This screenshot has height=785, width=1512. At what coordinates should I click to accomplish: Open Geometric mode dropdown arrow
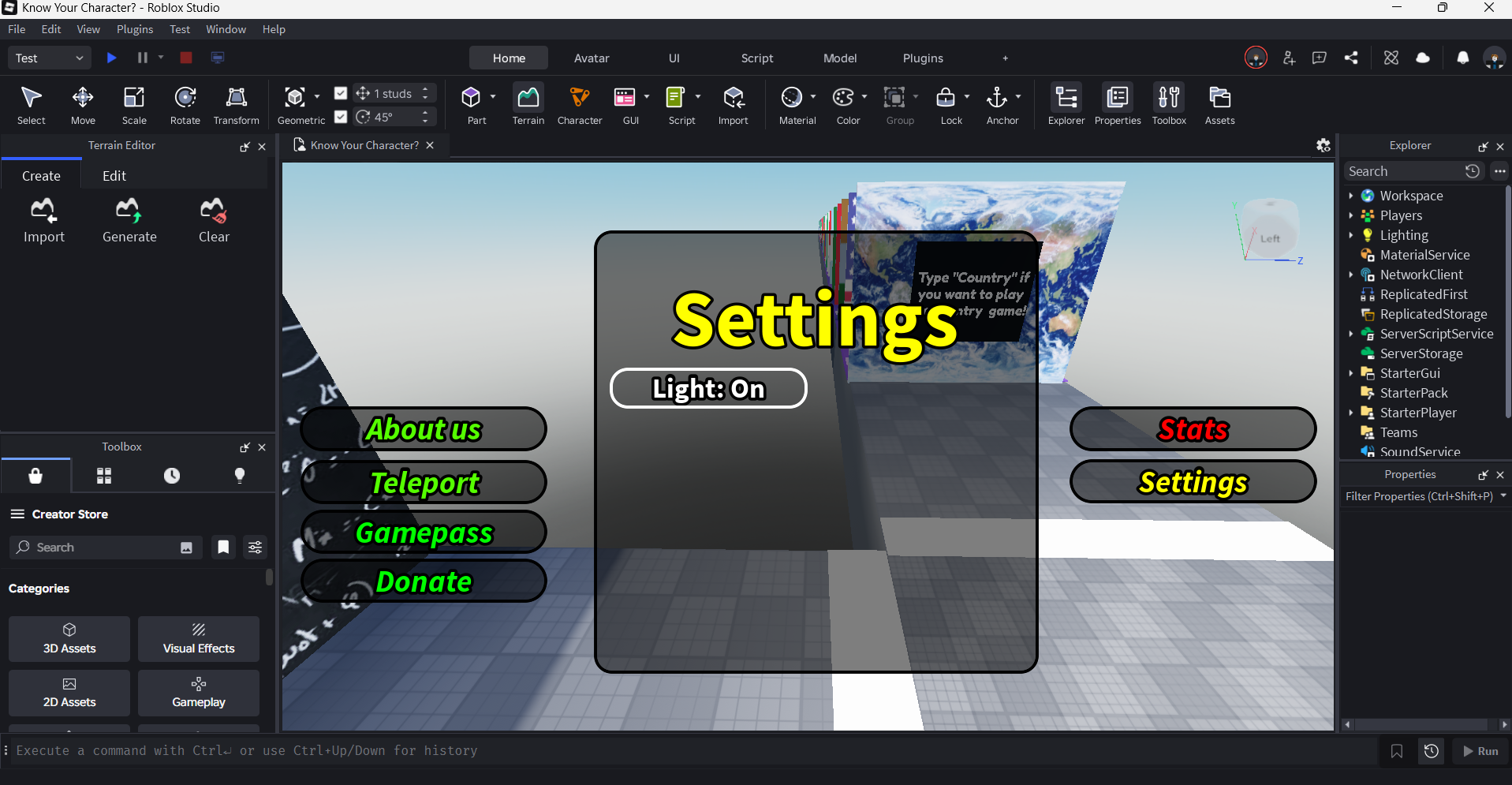pos(317,96)
